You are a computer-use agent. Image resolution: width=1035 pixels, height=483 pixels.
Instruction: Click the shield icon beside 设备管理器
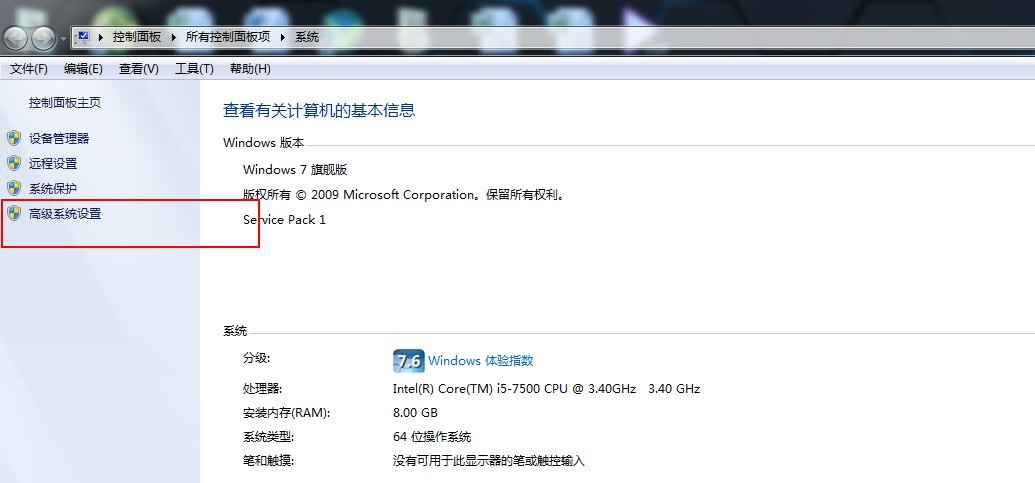click(14, 139)
